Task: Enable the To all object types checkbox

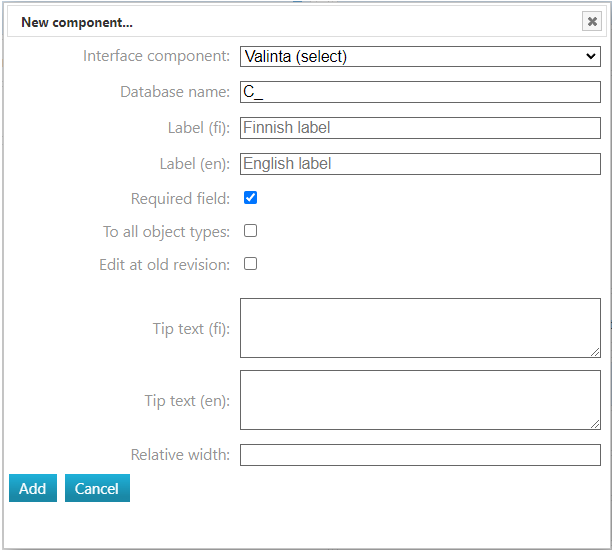Action: (x=251, y=231)
